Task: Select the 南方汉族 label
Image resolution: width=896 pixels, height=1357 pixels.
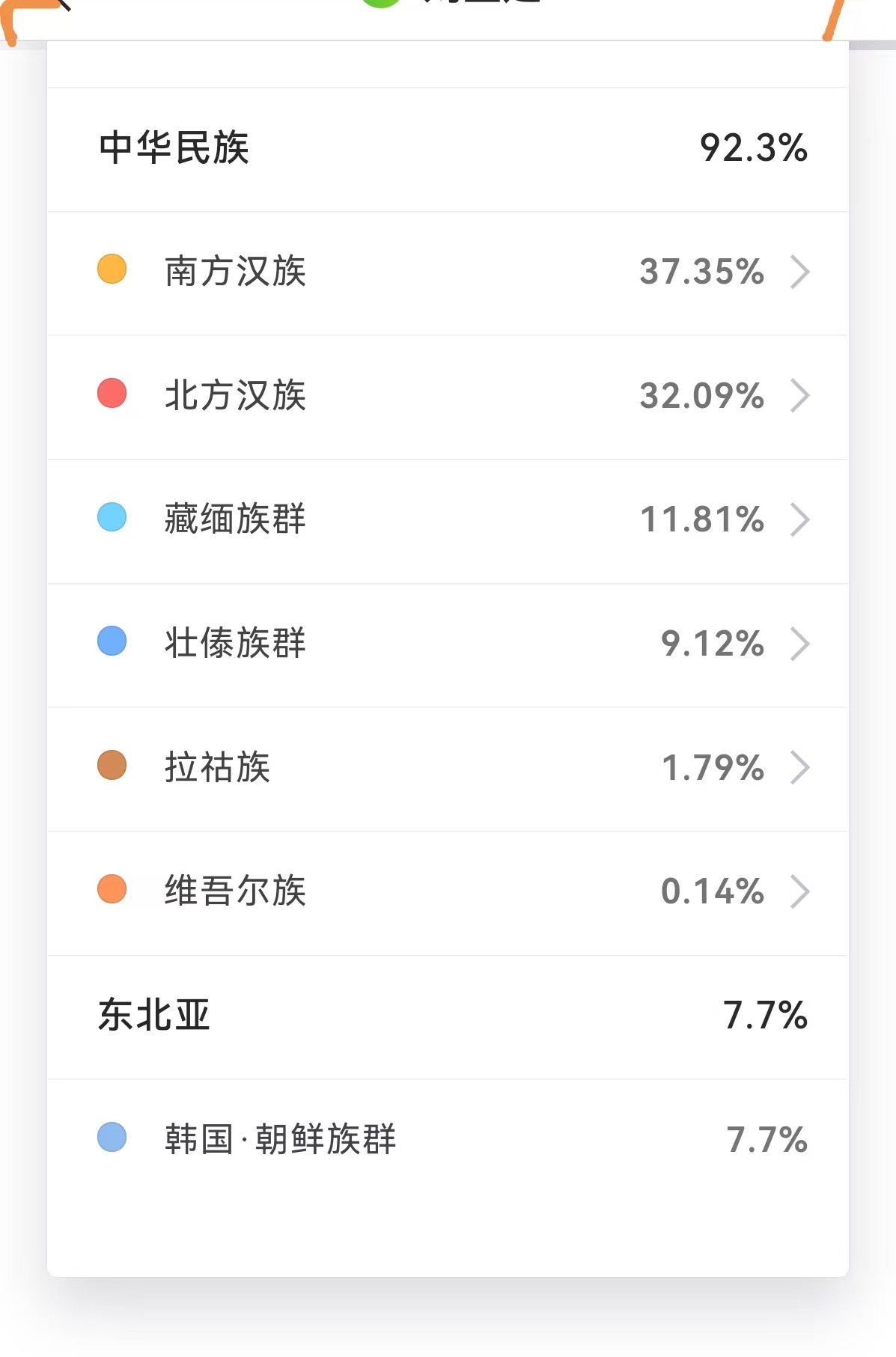Action: tap(235, 271)
